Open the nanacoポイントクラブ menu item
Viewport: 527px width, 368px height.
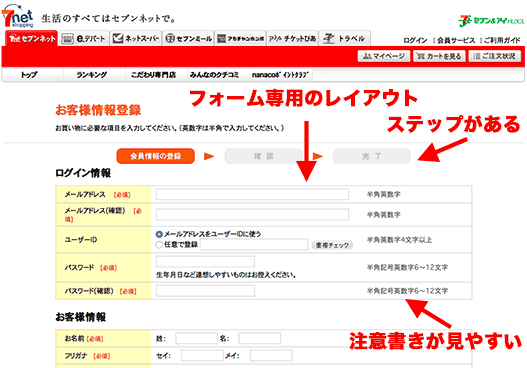[280, 75]
